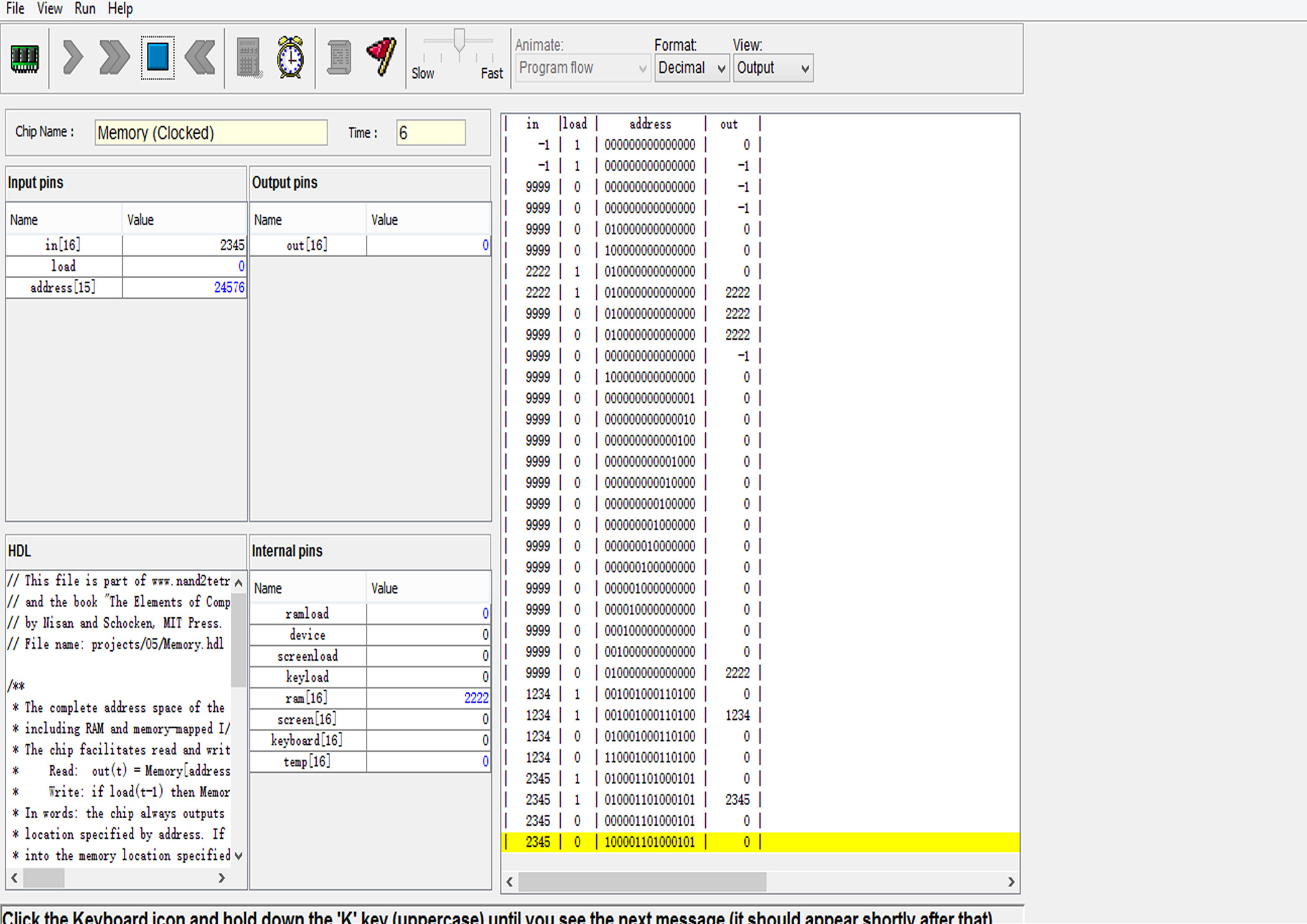Viewport: 1307px width, 924px height.
Task: Open the Animate Program flow dropdown
Action: coord(583,68)
